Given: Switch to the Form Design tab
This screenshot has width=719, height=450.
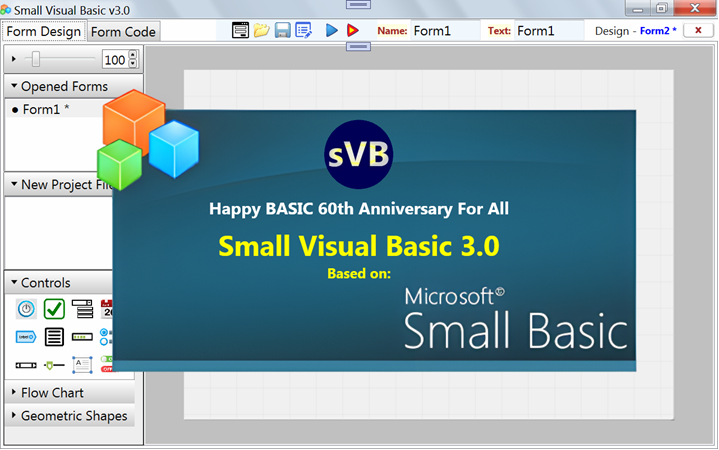Looking at the screenshot, I should pyautogui.click(x=43, y=31).
